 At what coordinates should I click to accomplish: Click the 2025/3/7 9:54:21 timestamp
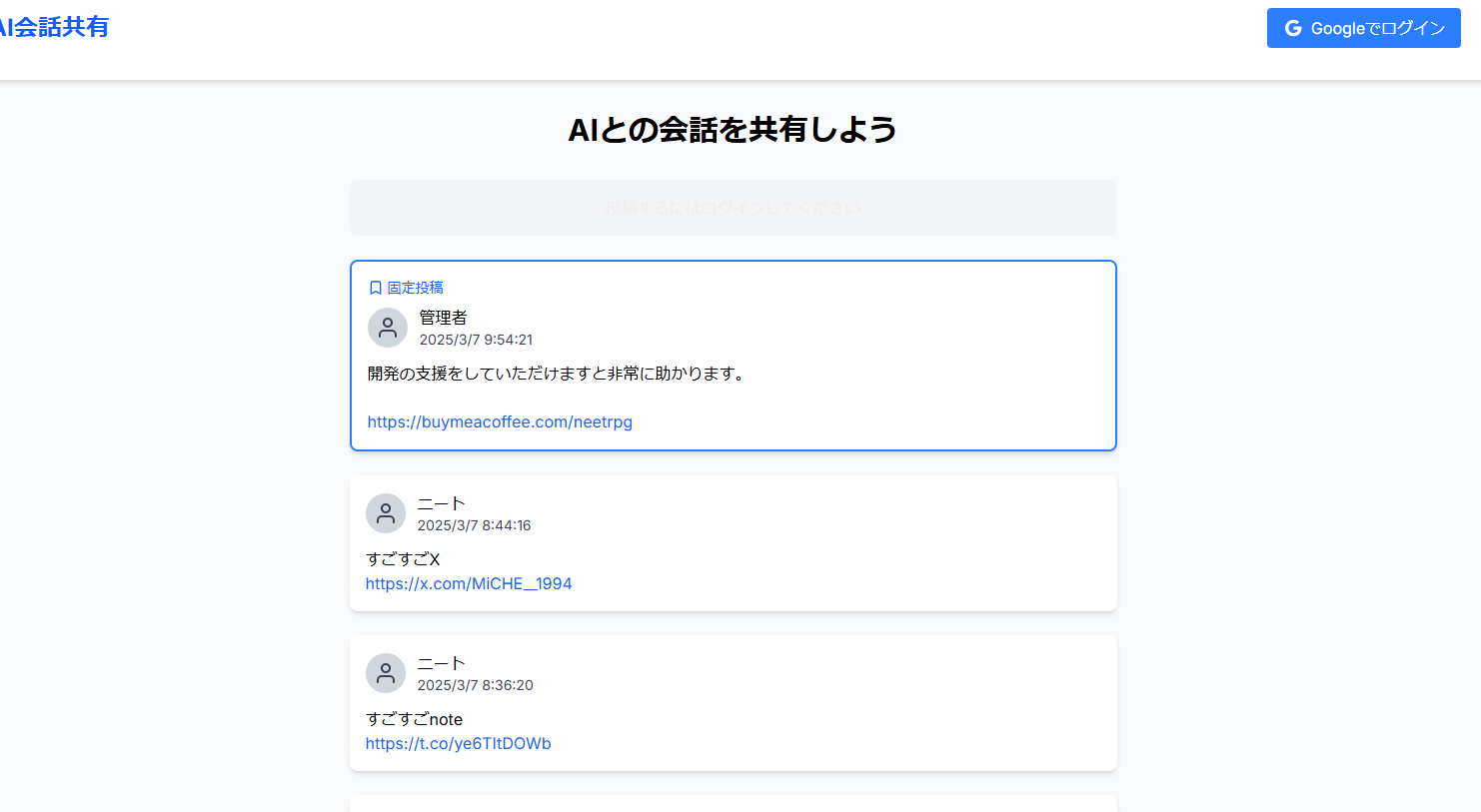476,340
